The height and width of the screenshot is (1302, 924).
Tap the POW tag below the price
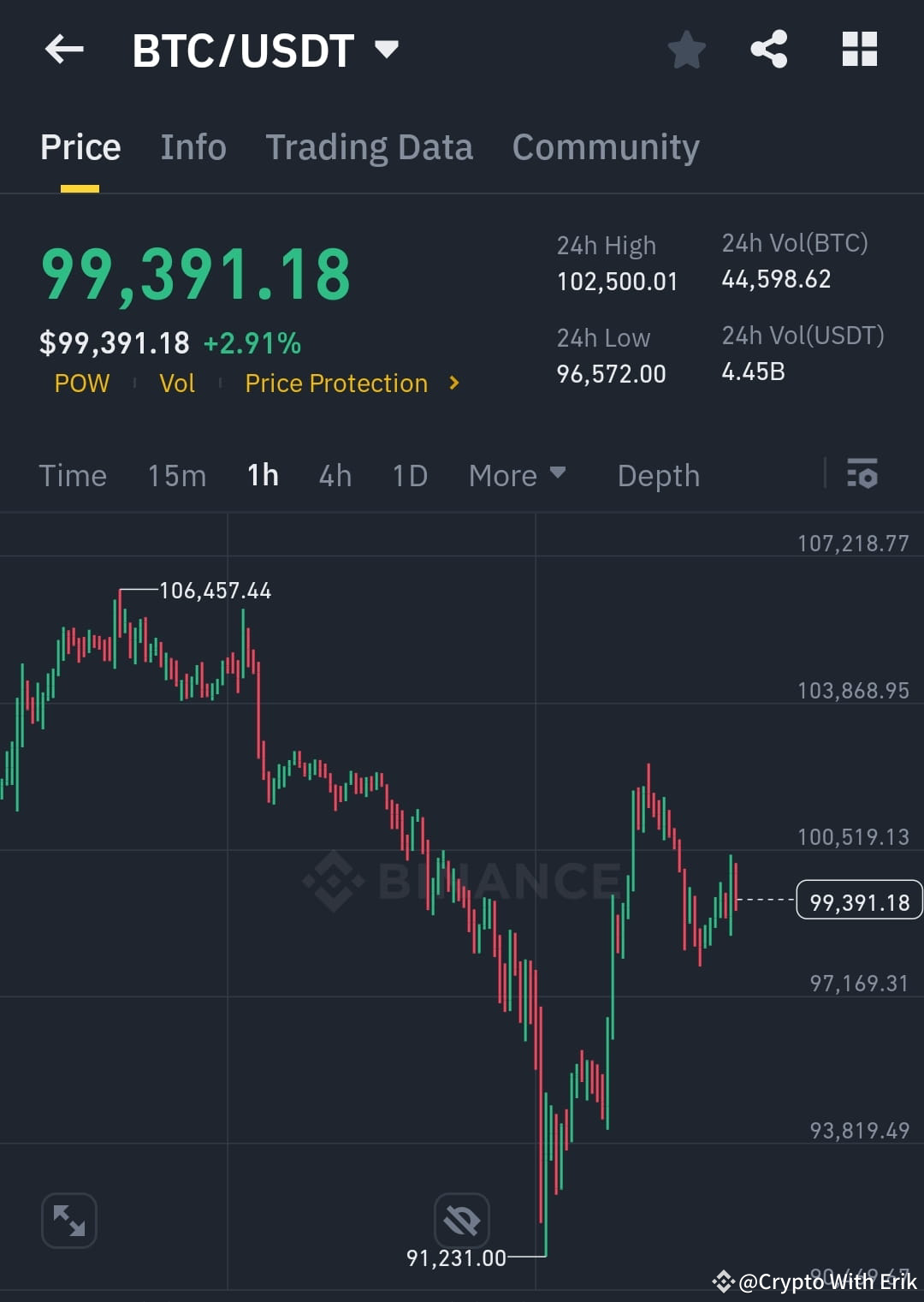pyautogui.click(x=81, y=383)
